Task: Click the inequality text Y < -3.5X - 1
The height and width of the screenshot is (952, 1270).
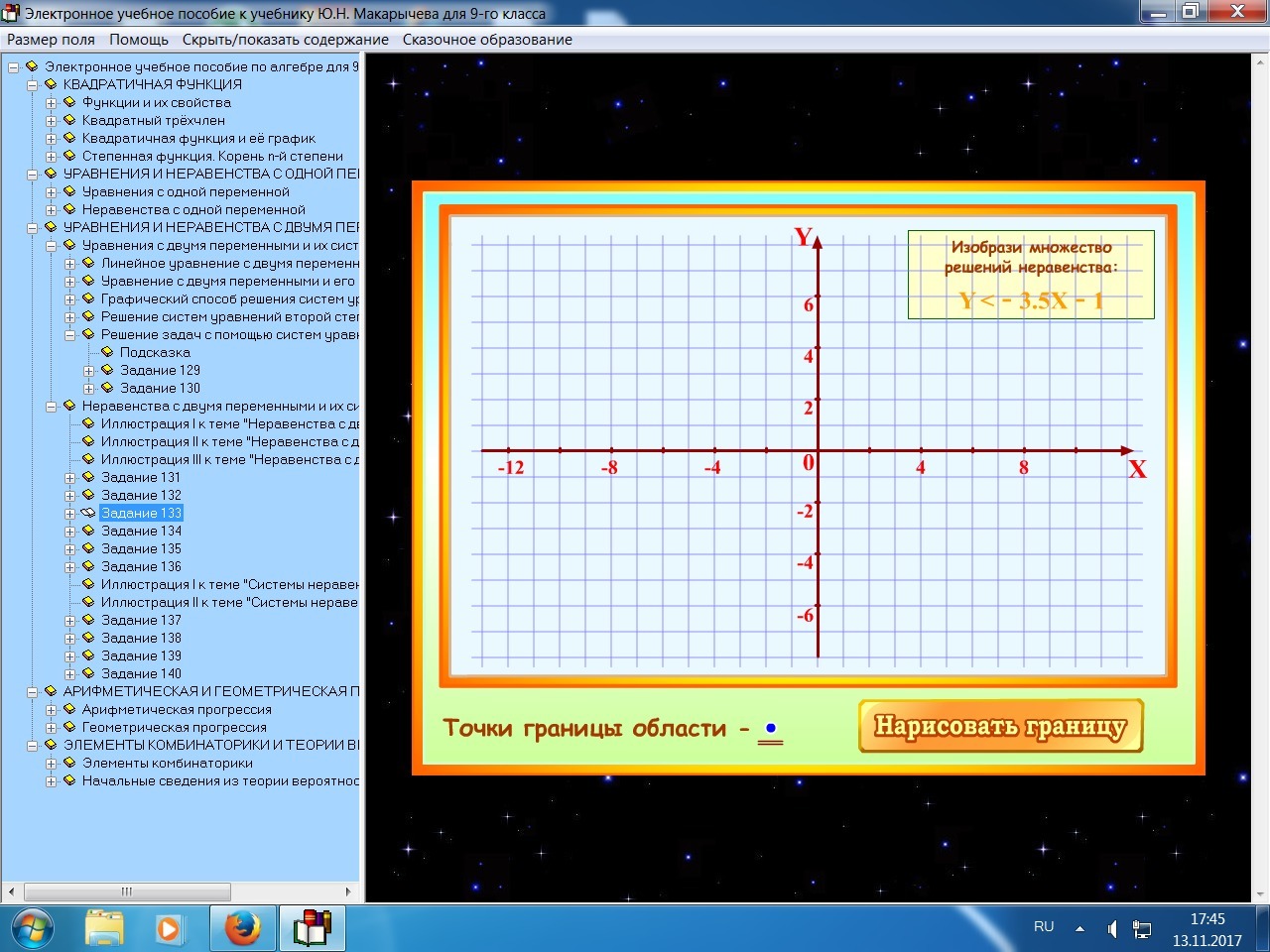Action: click(x=1031, y=301)
